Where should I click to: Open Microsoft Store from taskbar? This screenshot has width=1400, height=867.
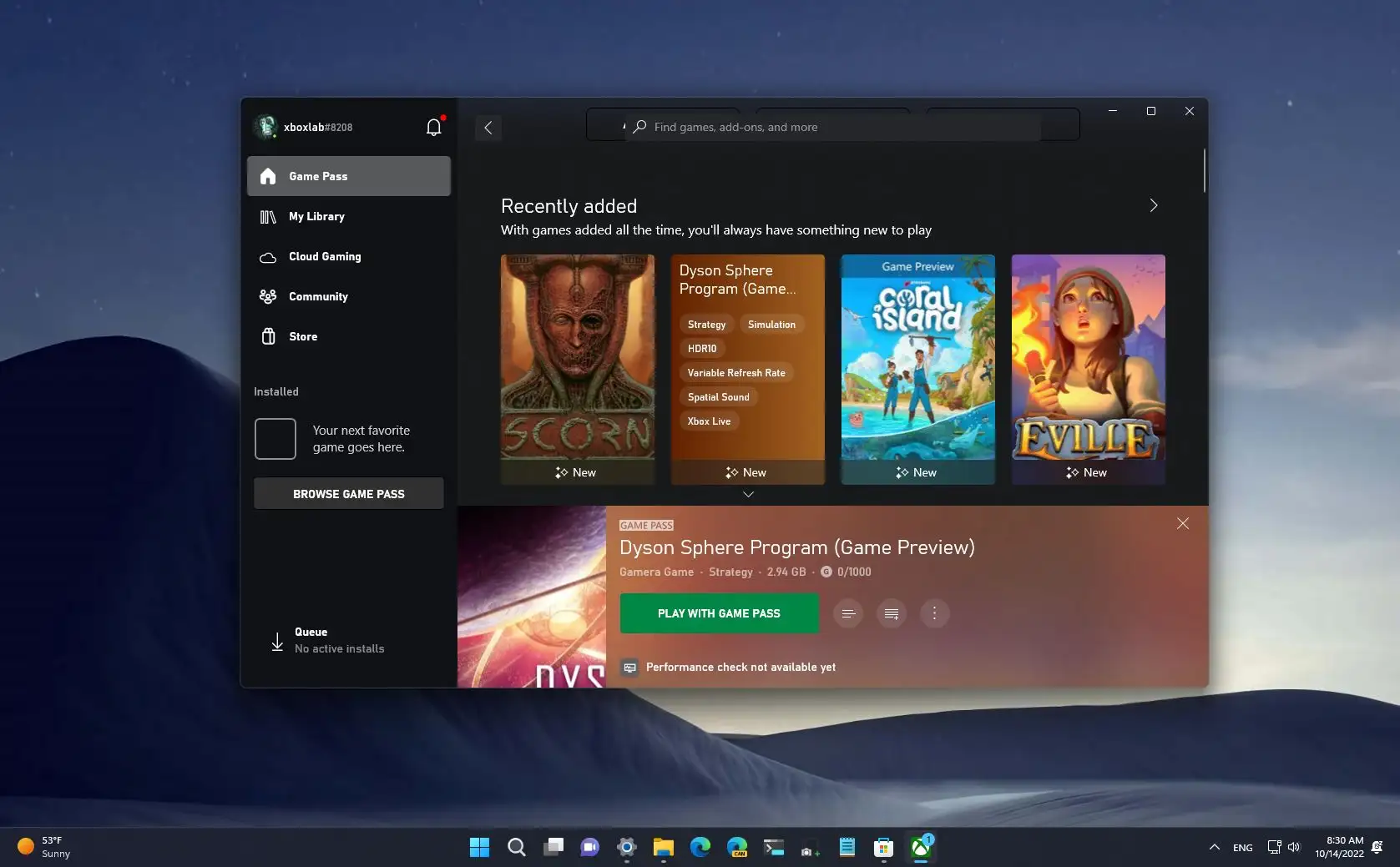[884, 848]
